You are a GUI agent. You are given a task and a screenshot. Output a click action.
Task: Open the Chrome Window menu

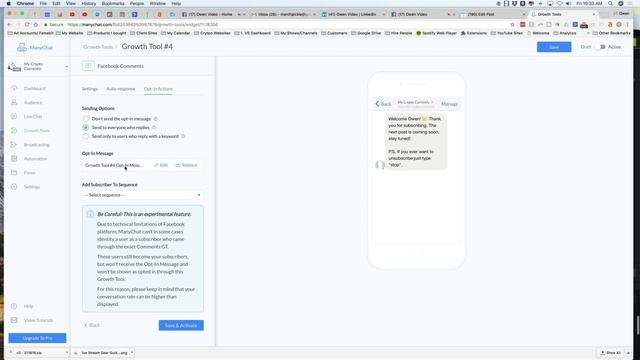click(x=158, y=3)
